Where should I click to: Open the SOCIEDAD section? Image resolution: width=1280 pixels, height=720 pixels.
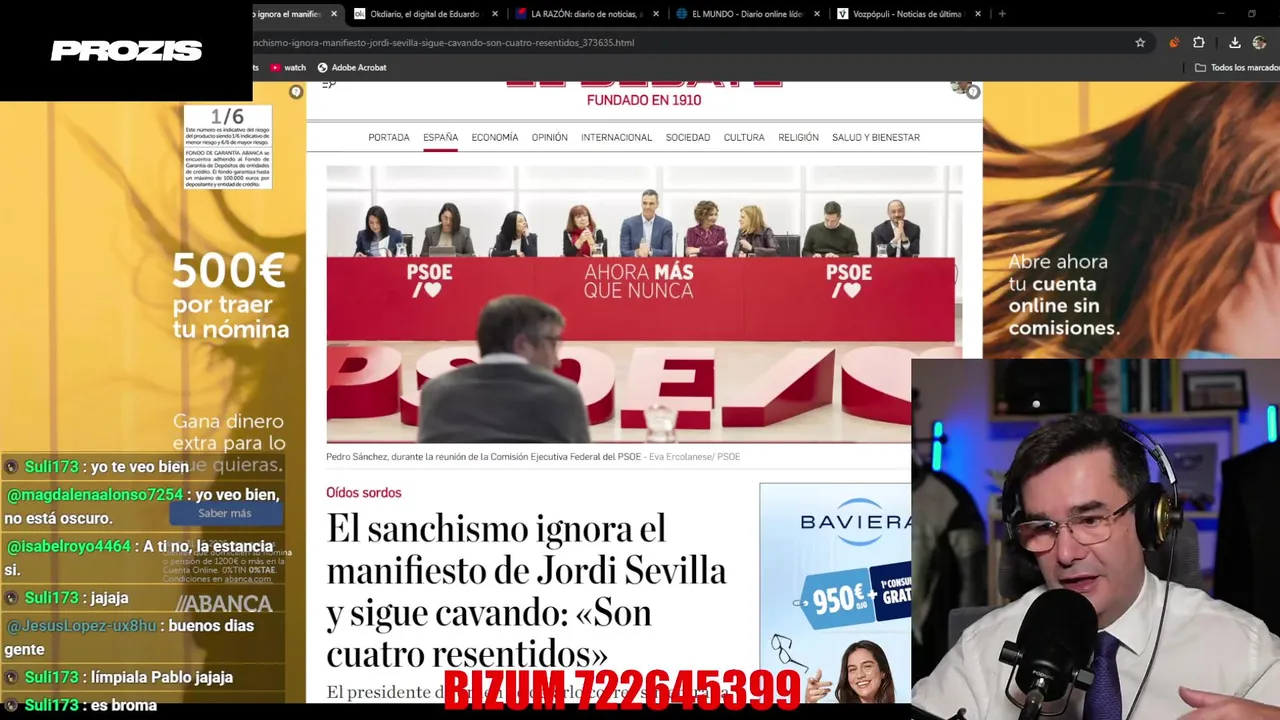click(688, 138)
